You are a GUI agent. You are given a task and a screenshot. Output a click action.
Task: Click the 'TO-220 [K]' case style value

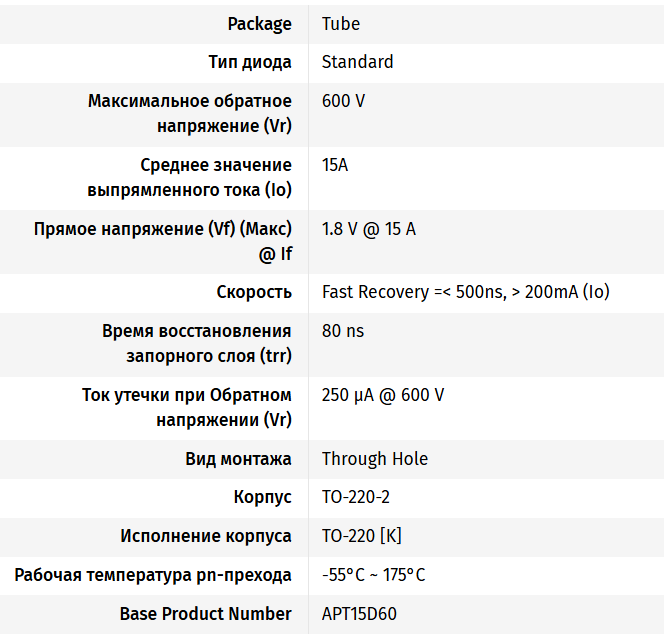point(361,536)
